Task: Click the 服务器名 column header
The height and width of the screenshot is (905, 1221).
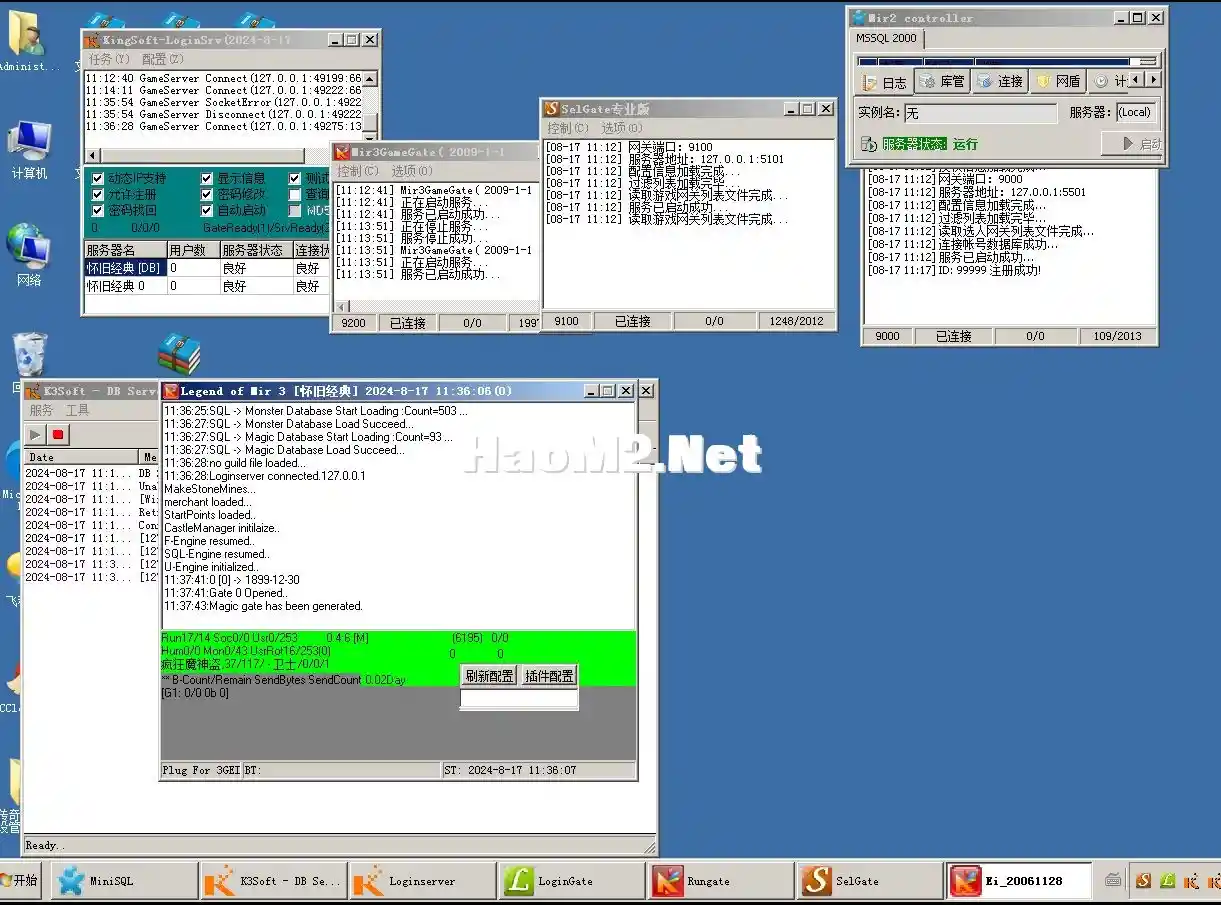Action: (124, 250)
